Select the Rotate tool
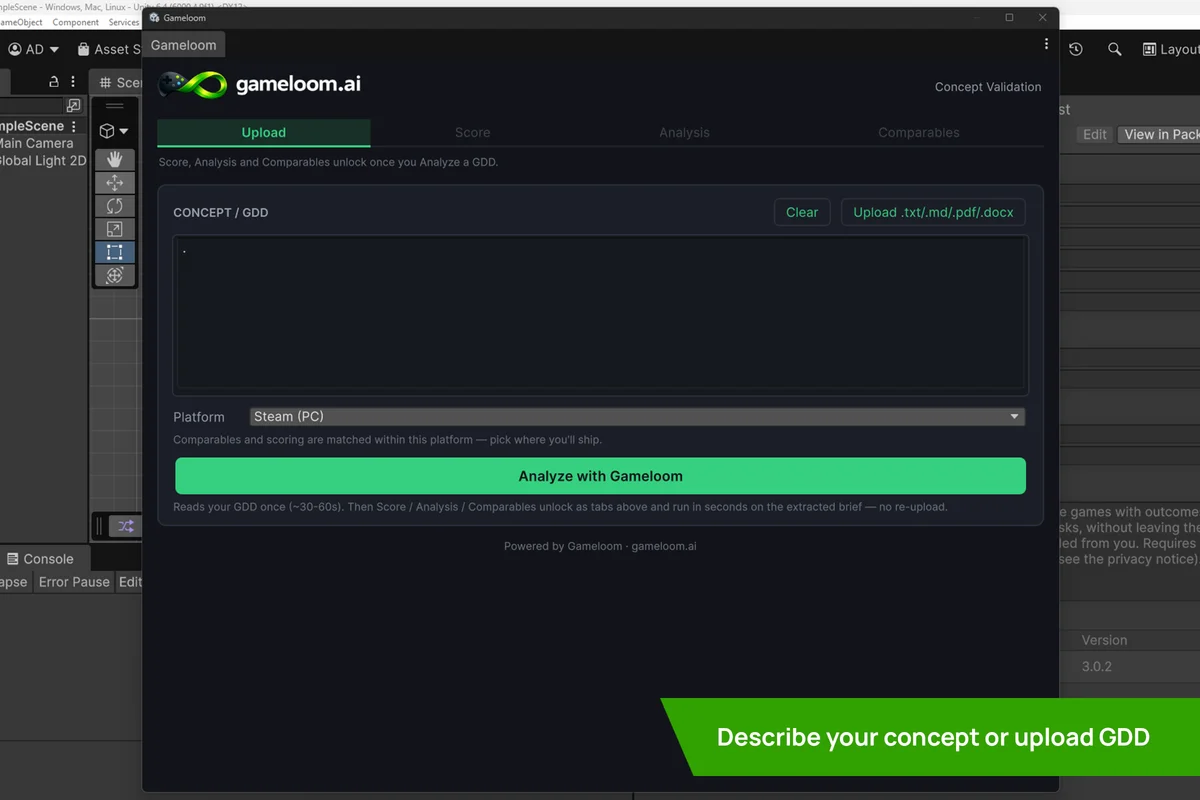This screenshot has width=1200, height=800. pyautogui.click(x=115, y=206)
